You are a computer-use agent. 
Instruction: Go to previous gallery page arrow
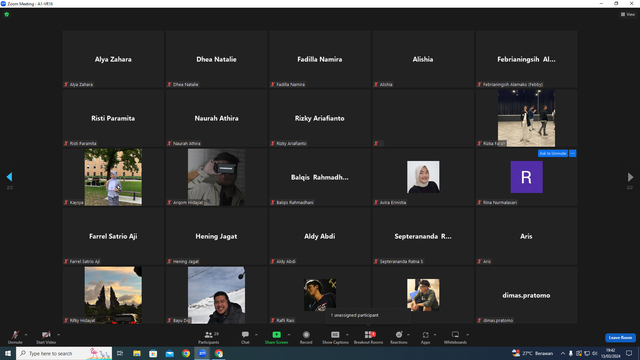pos(9,177)
